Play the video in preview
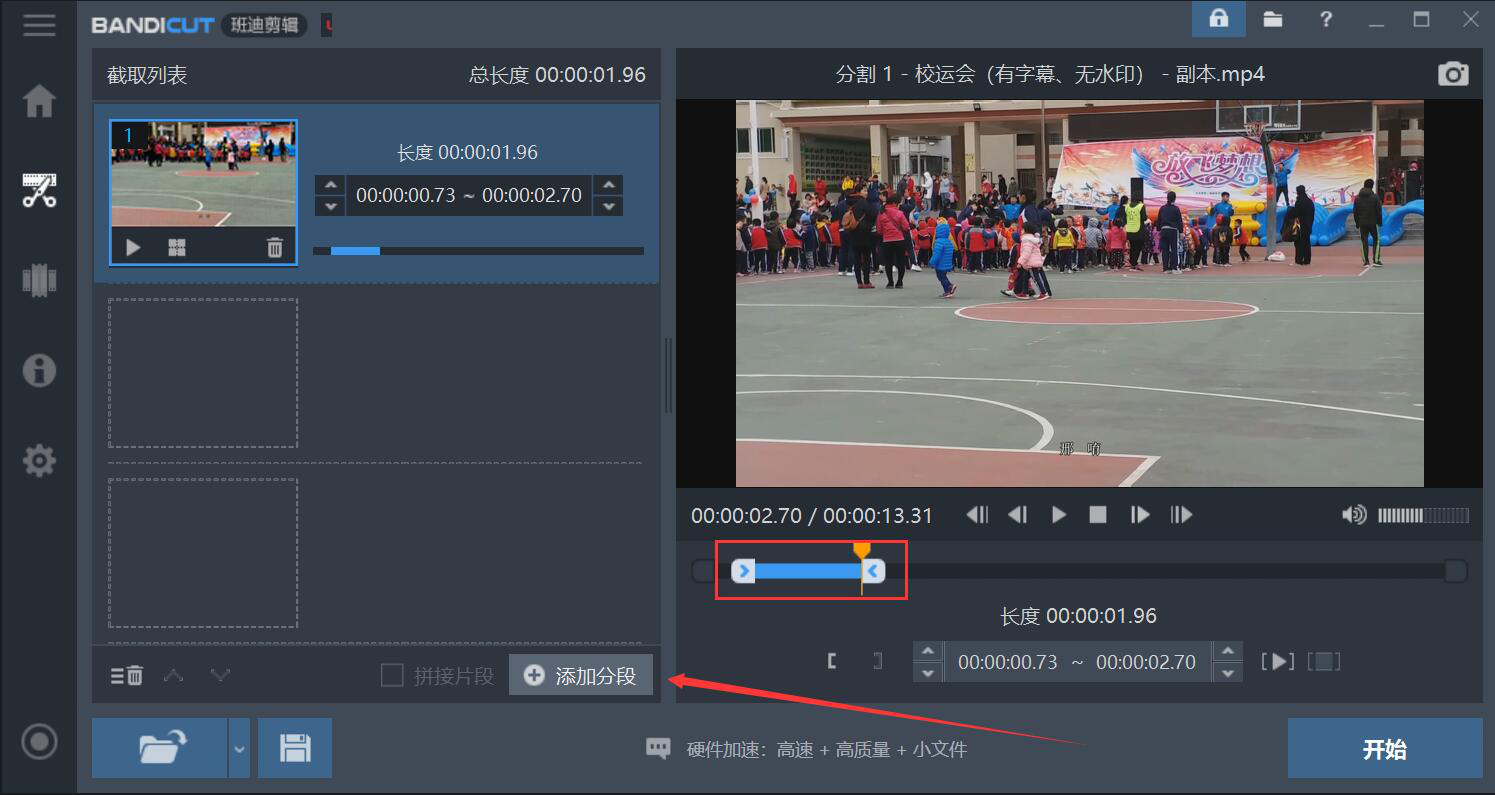The image size is (1495, 795). (x=1058, y=515)
